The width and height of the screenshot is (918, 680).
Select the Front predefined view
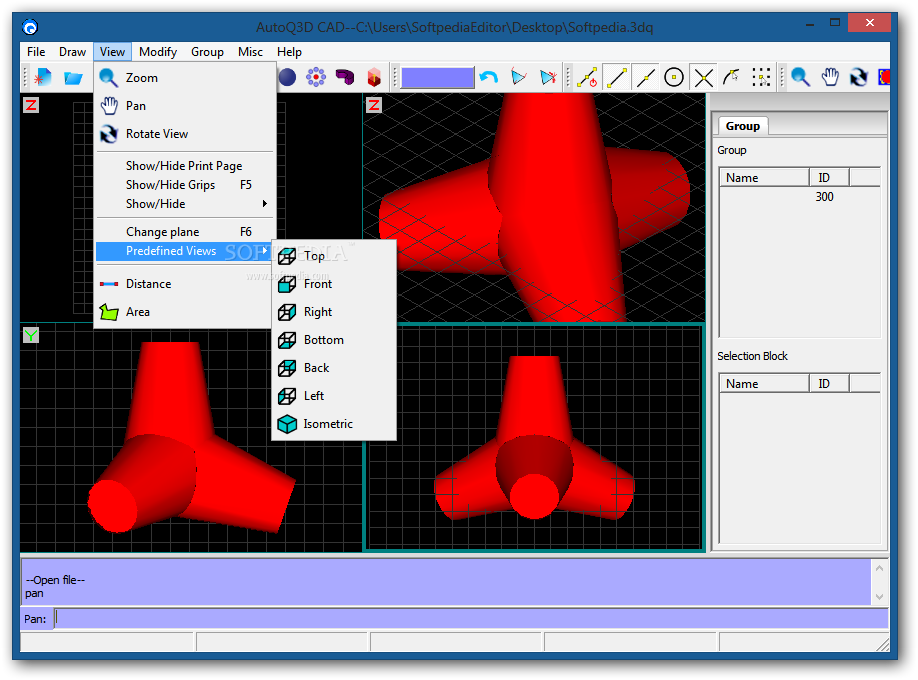click(334, 284)
